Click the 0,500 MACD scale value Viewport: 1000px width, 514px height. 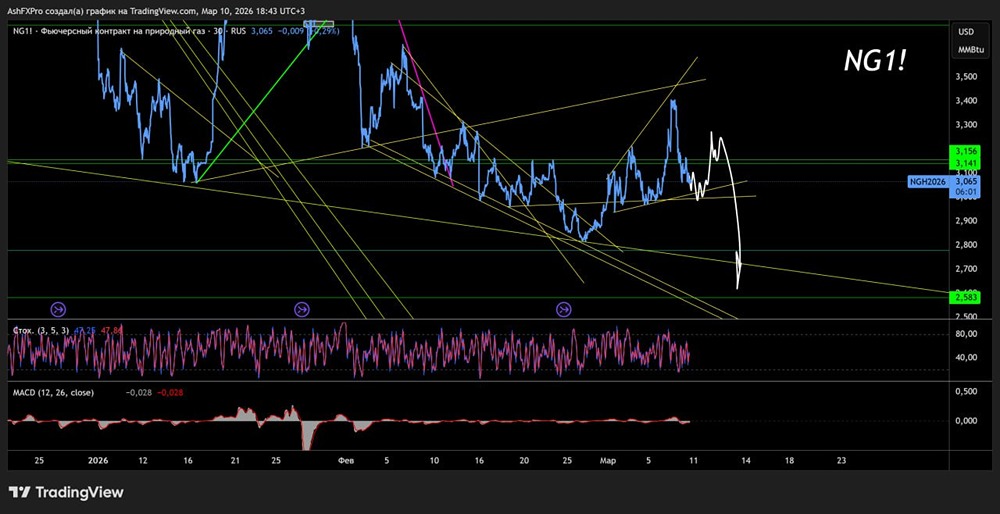(967, 392)
